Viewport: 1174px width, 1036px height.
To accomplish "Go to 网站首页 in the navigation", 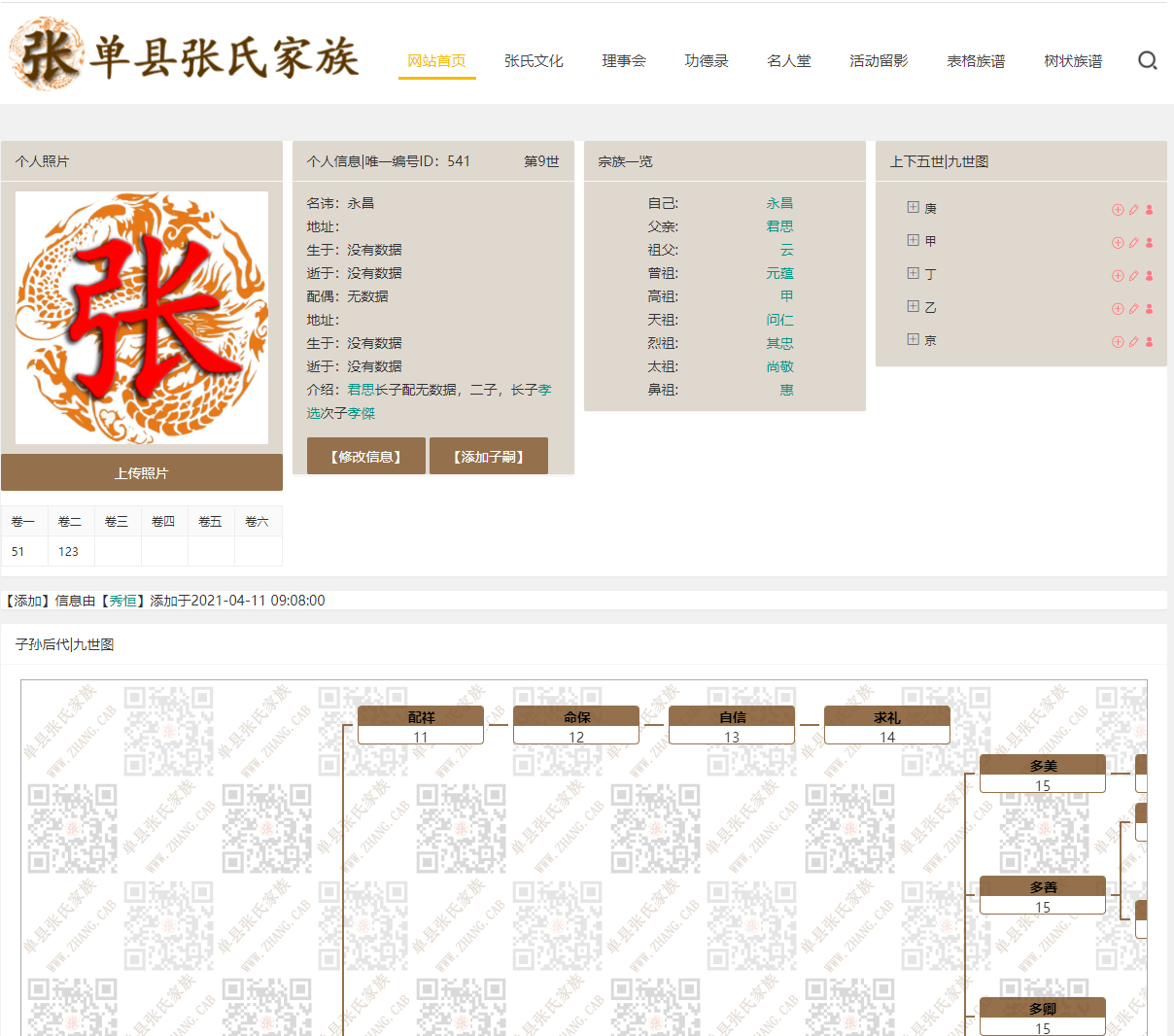I will coord(436,60).
